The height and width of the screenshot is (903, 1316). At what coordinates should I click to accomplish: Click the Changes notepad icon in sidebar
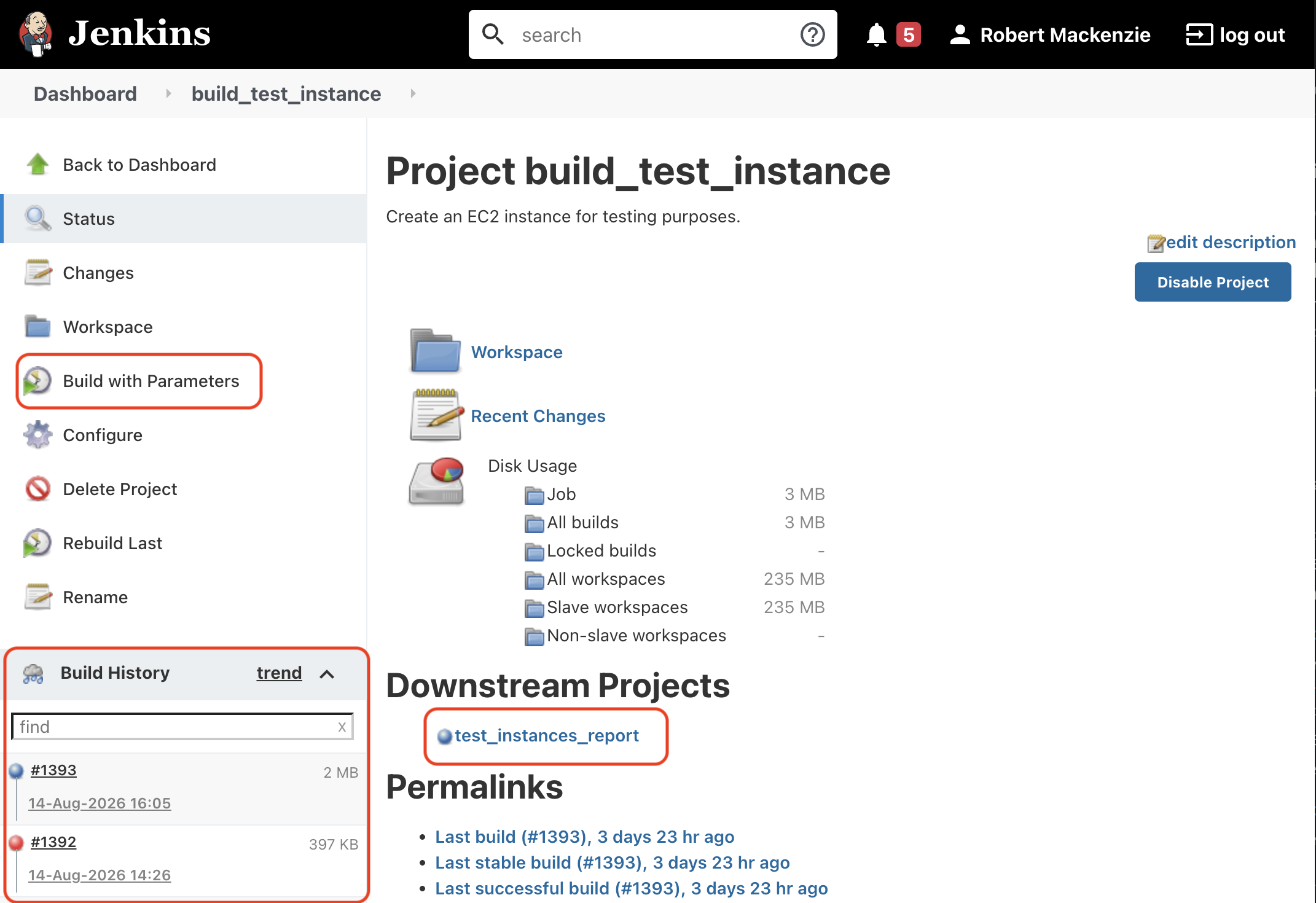[38, 272]
